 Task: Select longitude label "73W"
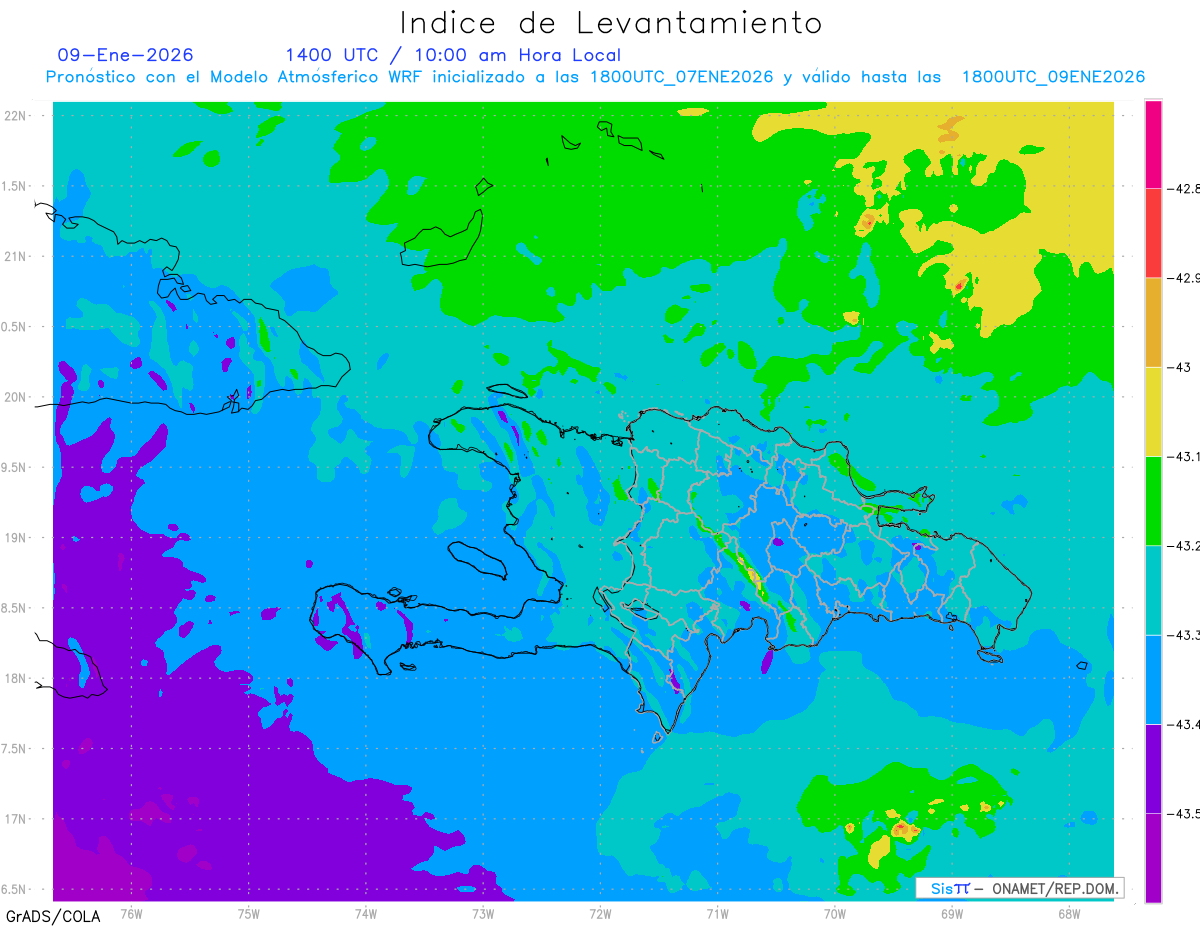click(x=483, y=914)
